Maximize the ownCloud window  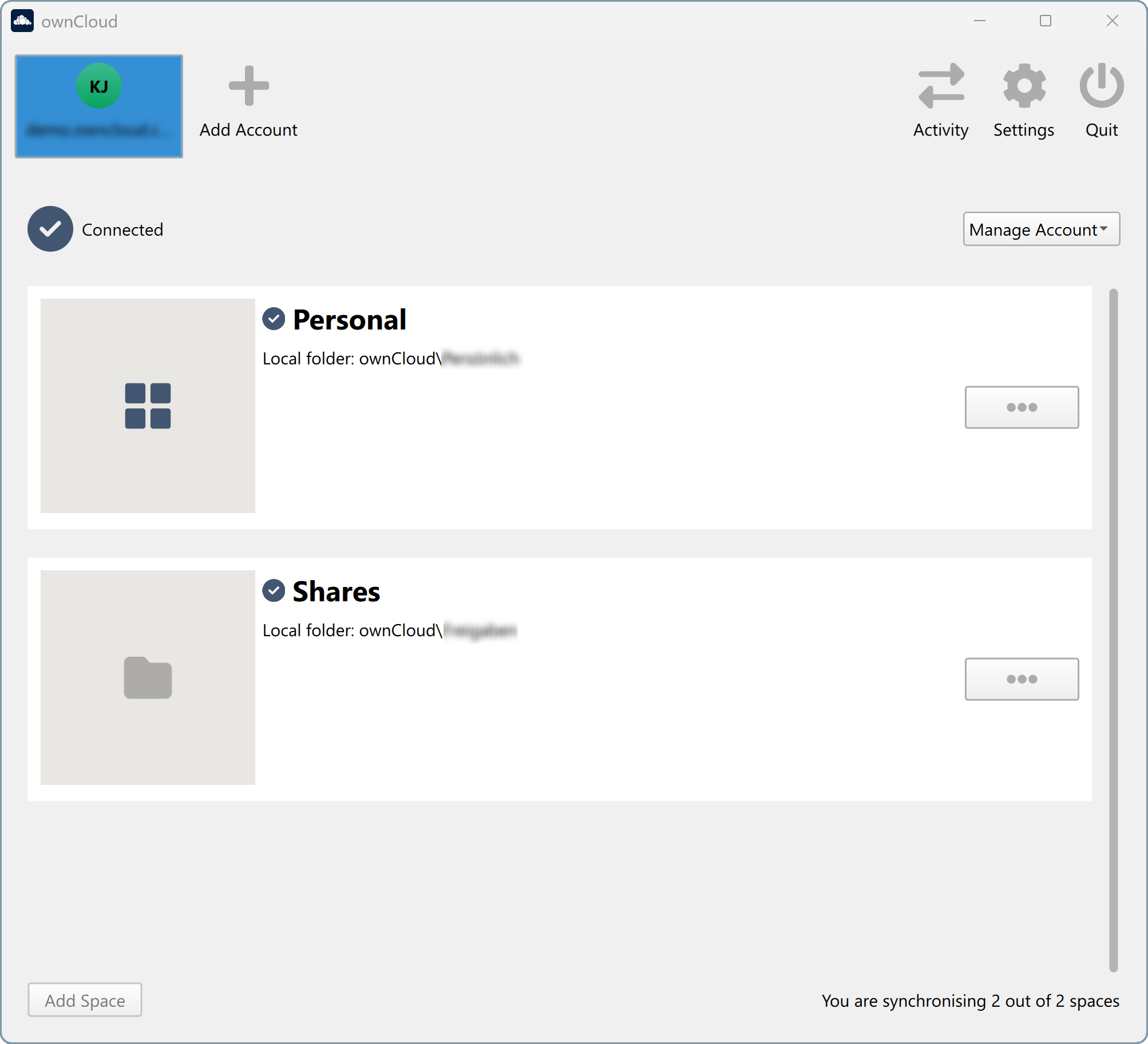[1046, 21]
